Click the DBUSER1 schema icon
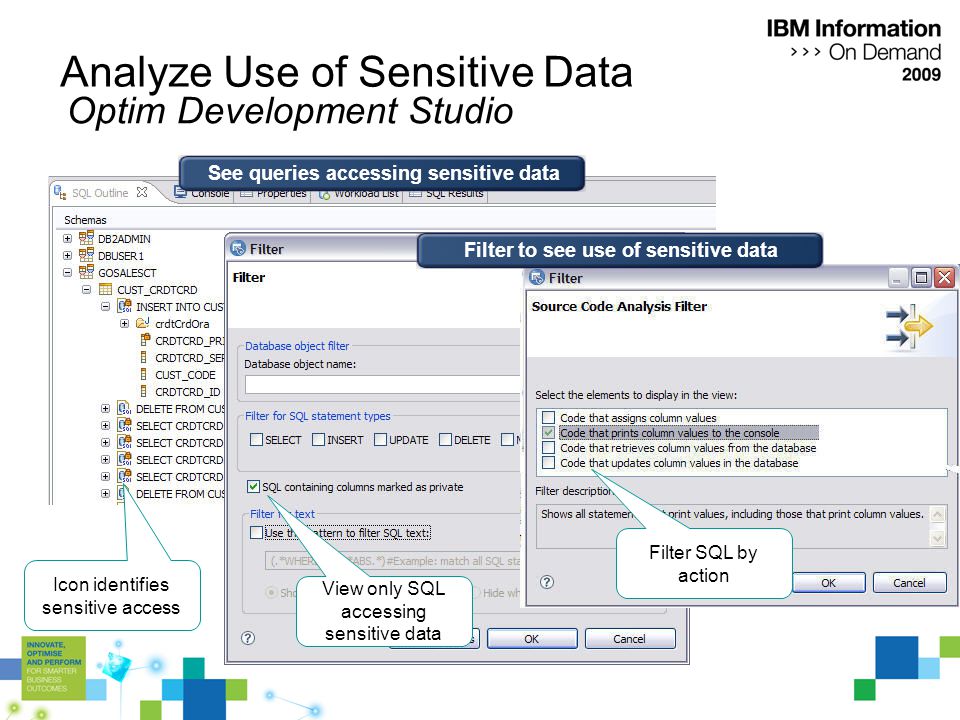Viewport: 960px width, 720px height. tap(86, 255)
